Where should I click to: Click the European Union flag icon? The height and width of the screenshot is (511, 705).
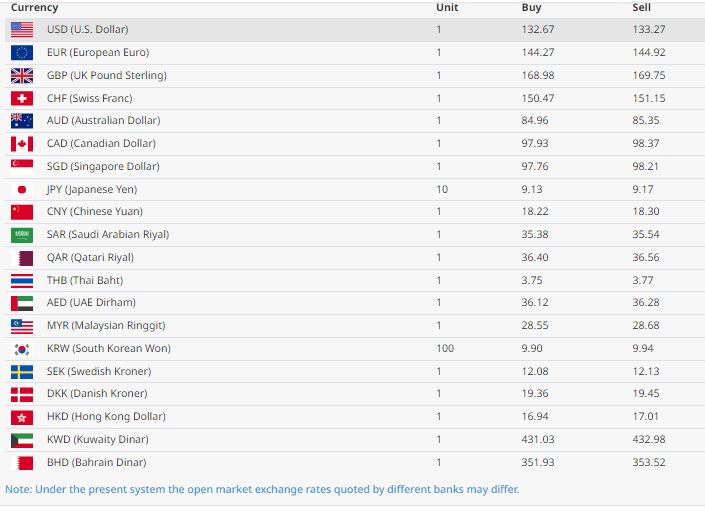click(x=22, y=53)
